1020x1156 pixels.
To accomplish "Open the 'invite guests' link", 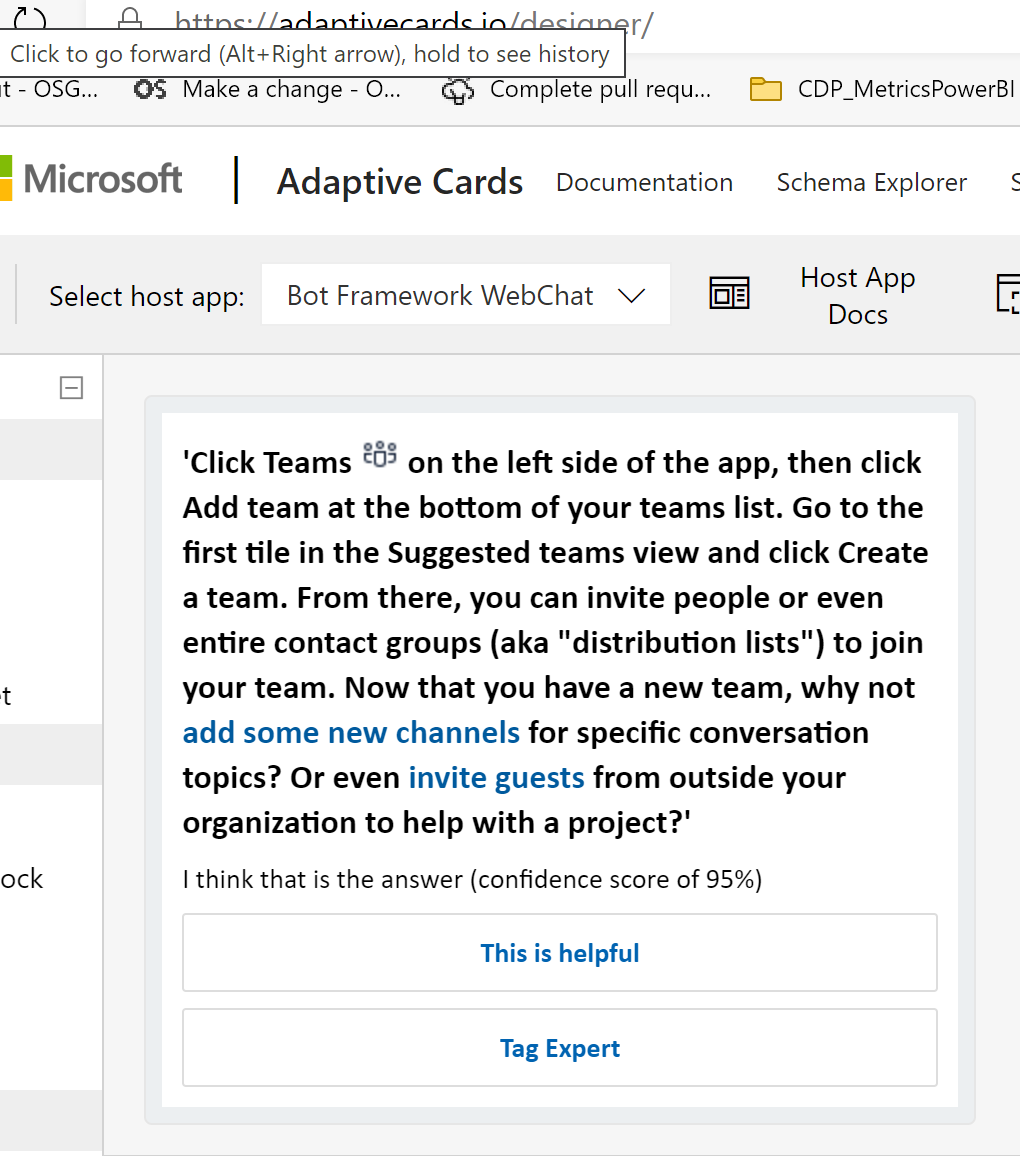I will 496,777.
